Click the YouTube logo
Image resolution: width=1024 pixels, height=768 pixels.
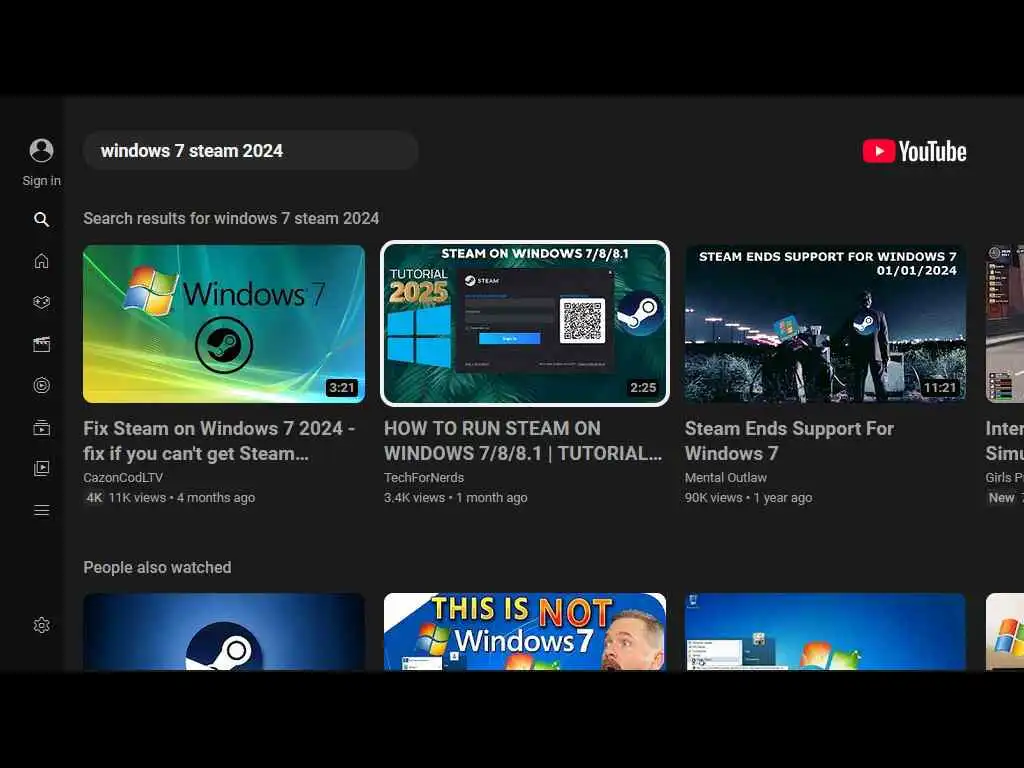click(x=914, y=151)
